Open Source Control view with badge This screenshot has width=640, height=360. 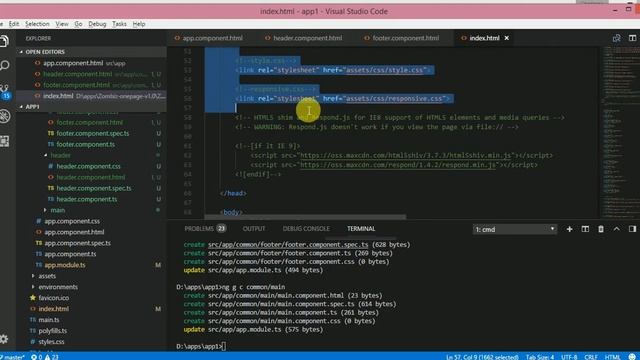click(5, 92)
